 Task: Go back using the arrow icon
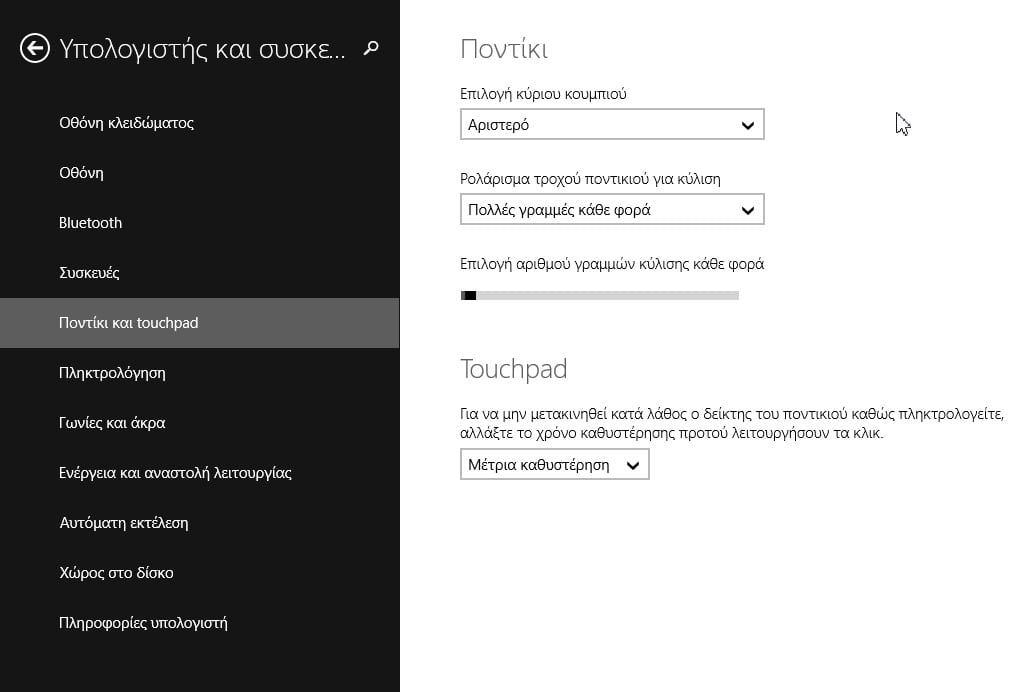point(34,49)
